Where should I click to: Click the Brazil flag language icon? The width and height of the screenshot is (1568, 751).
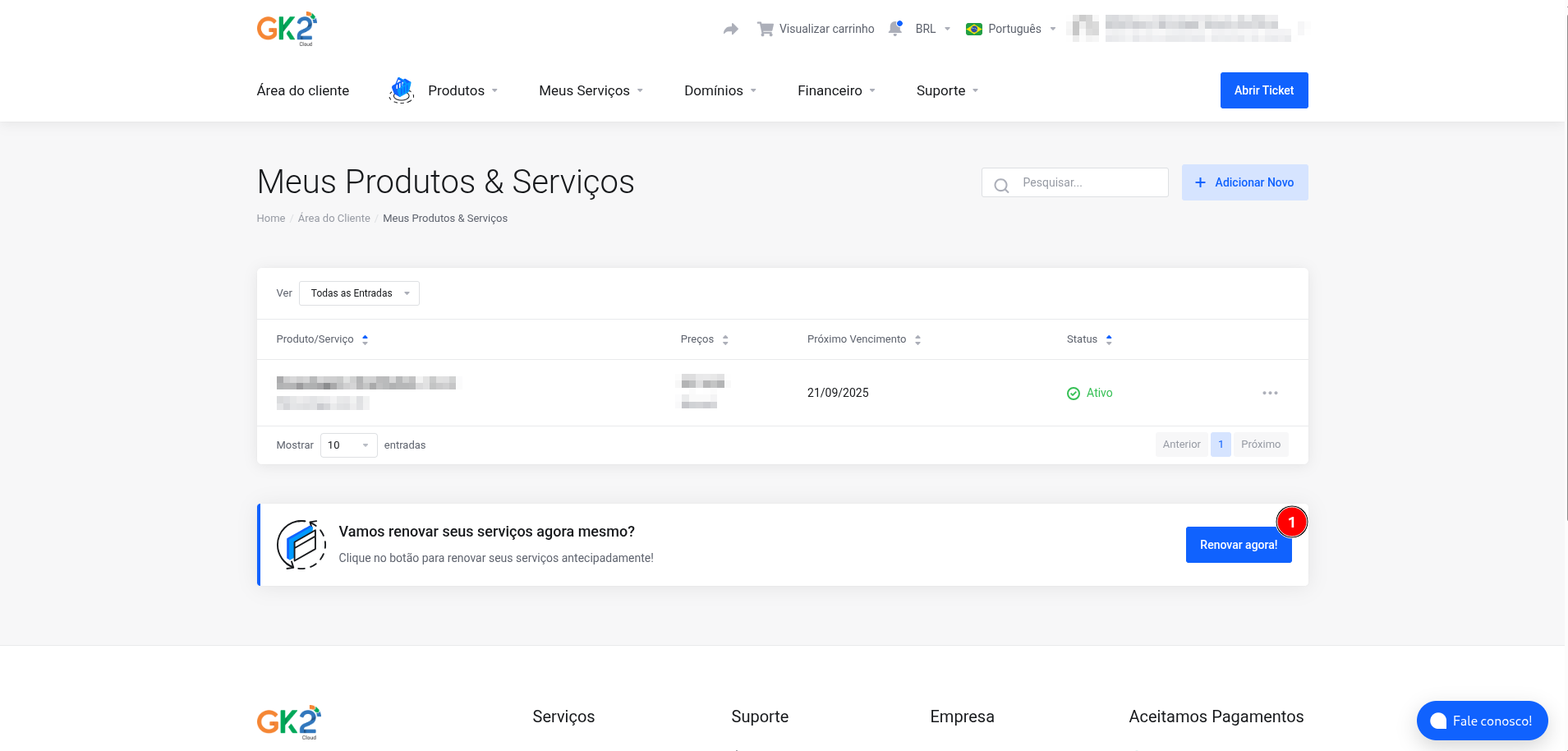pos(974,30)
